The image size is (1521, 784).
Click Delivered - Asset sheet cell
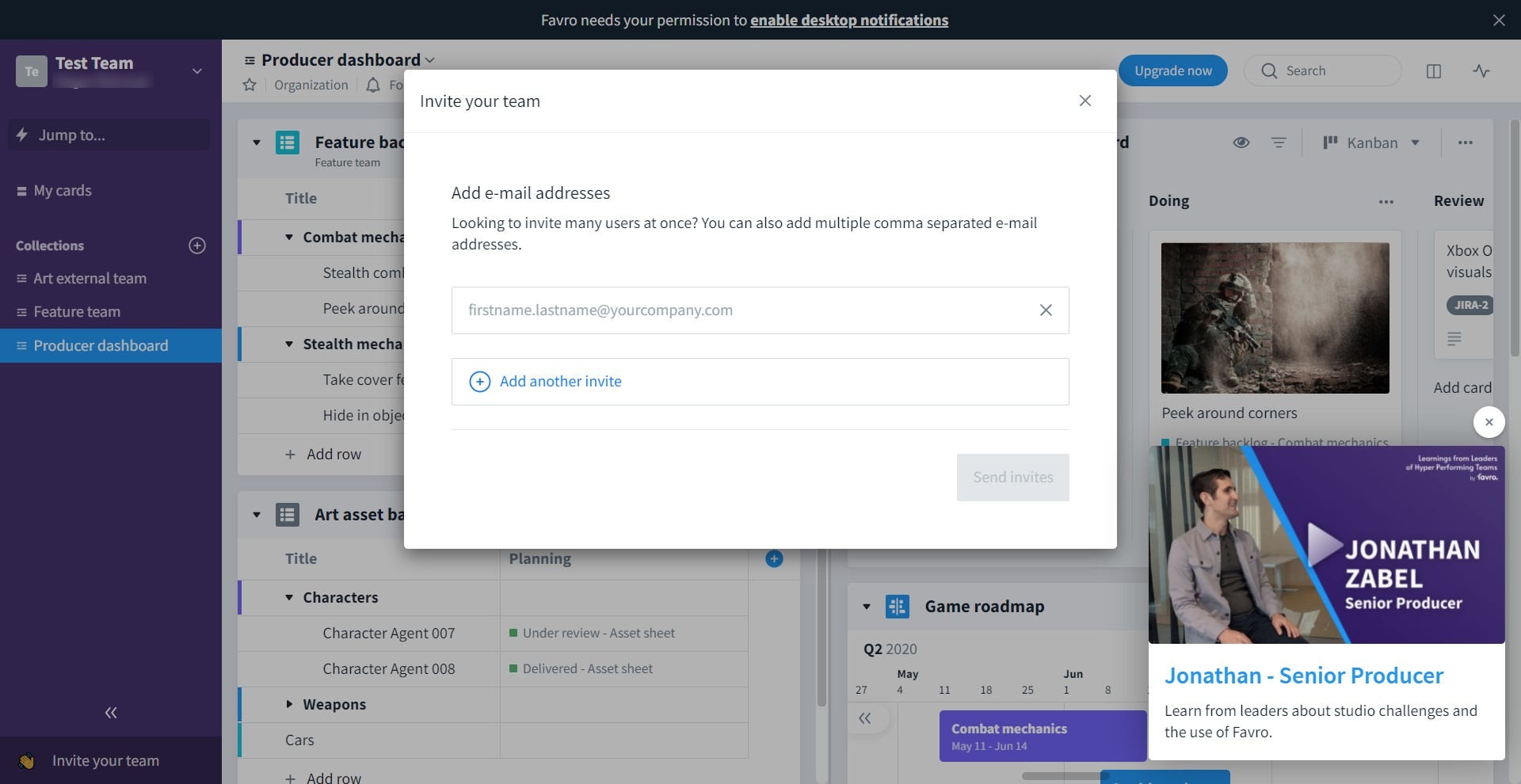point(624,669)
